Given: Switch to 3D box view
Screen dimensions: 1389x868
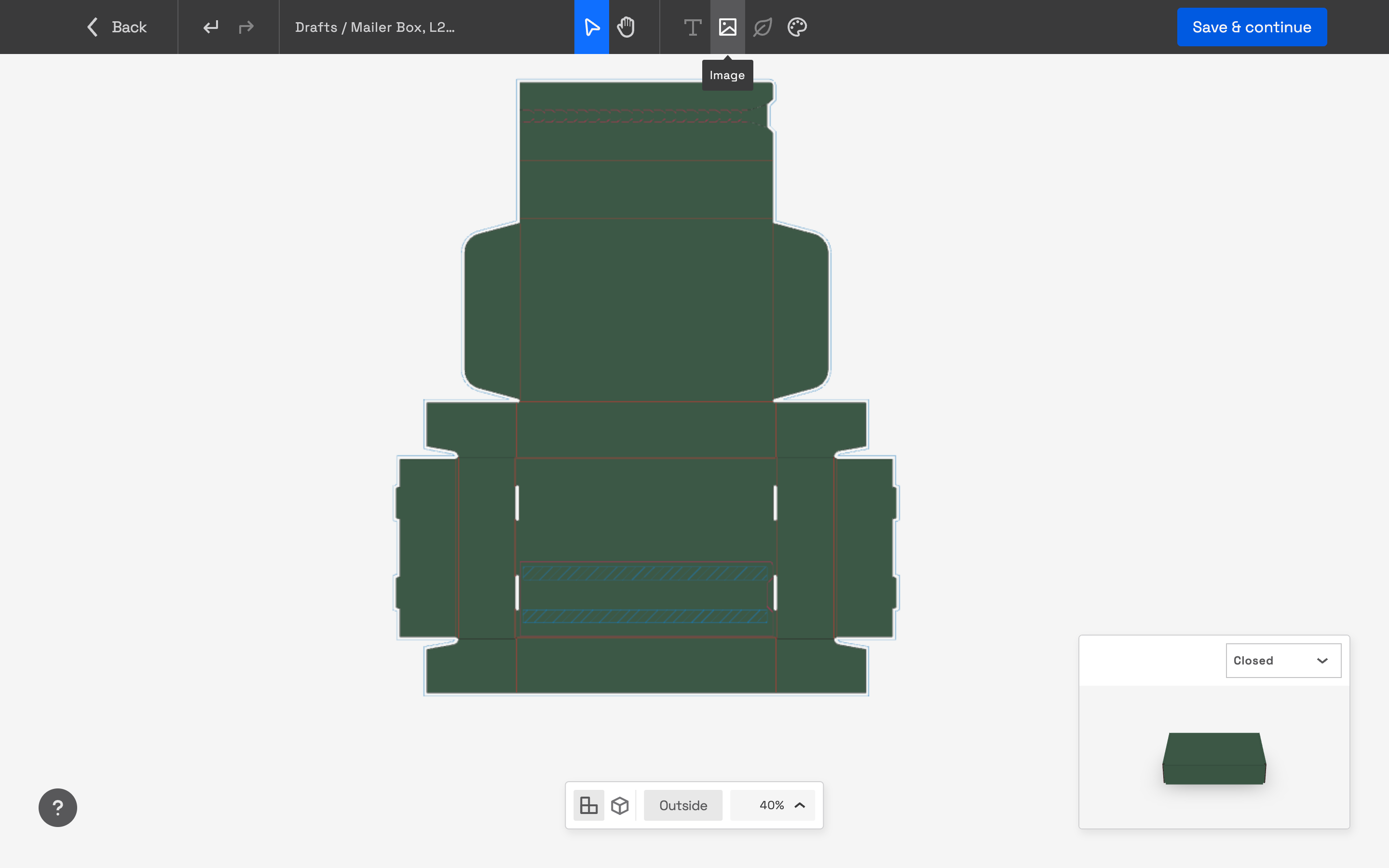Looking at the screenshot, I should click(x=619, y=805).
